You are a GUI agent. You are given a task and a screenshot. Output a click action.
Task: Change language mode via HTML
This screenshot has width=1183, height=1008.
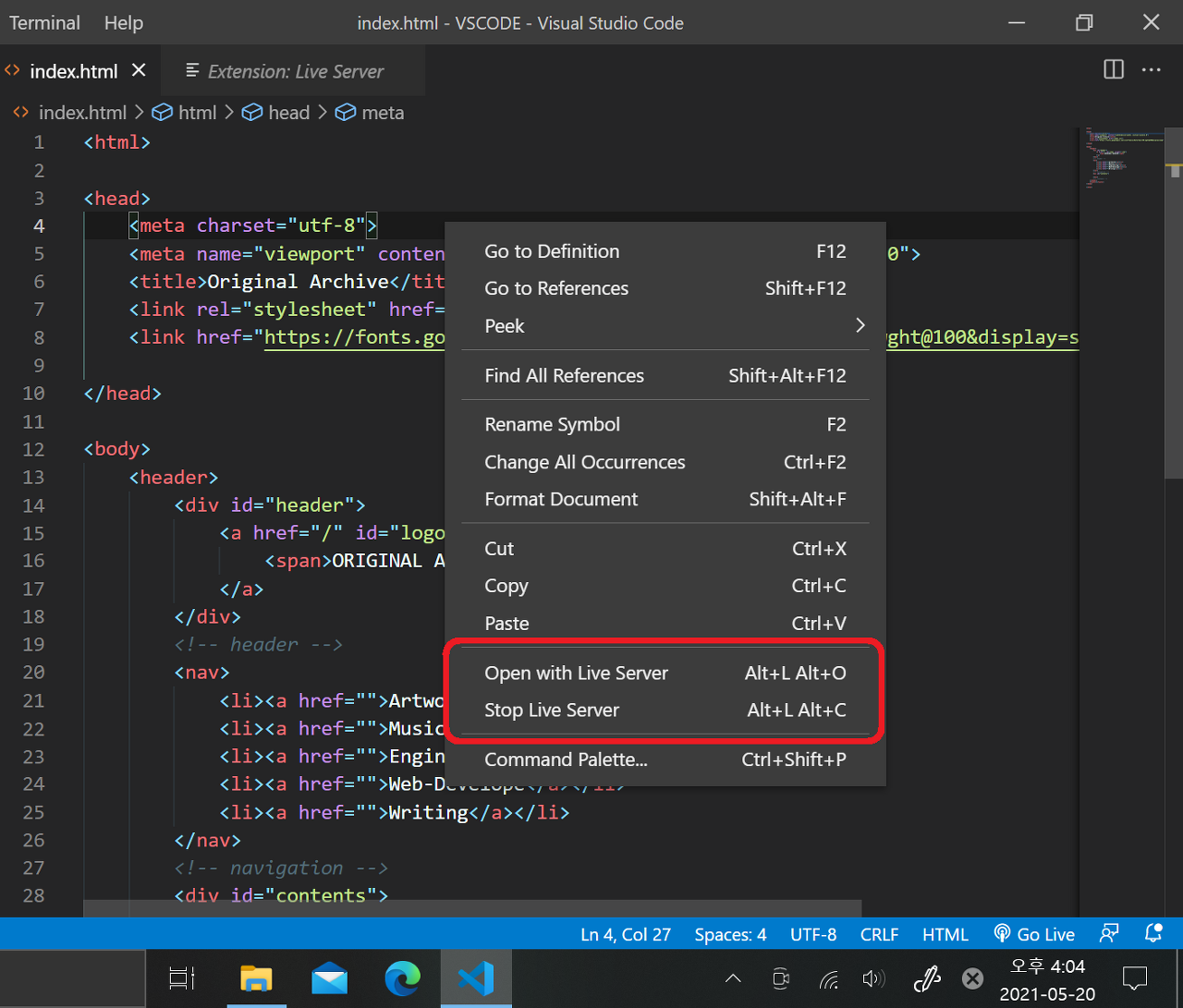[x=945, y=934]
